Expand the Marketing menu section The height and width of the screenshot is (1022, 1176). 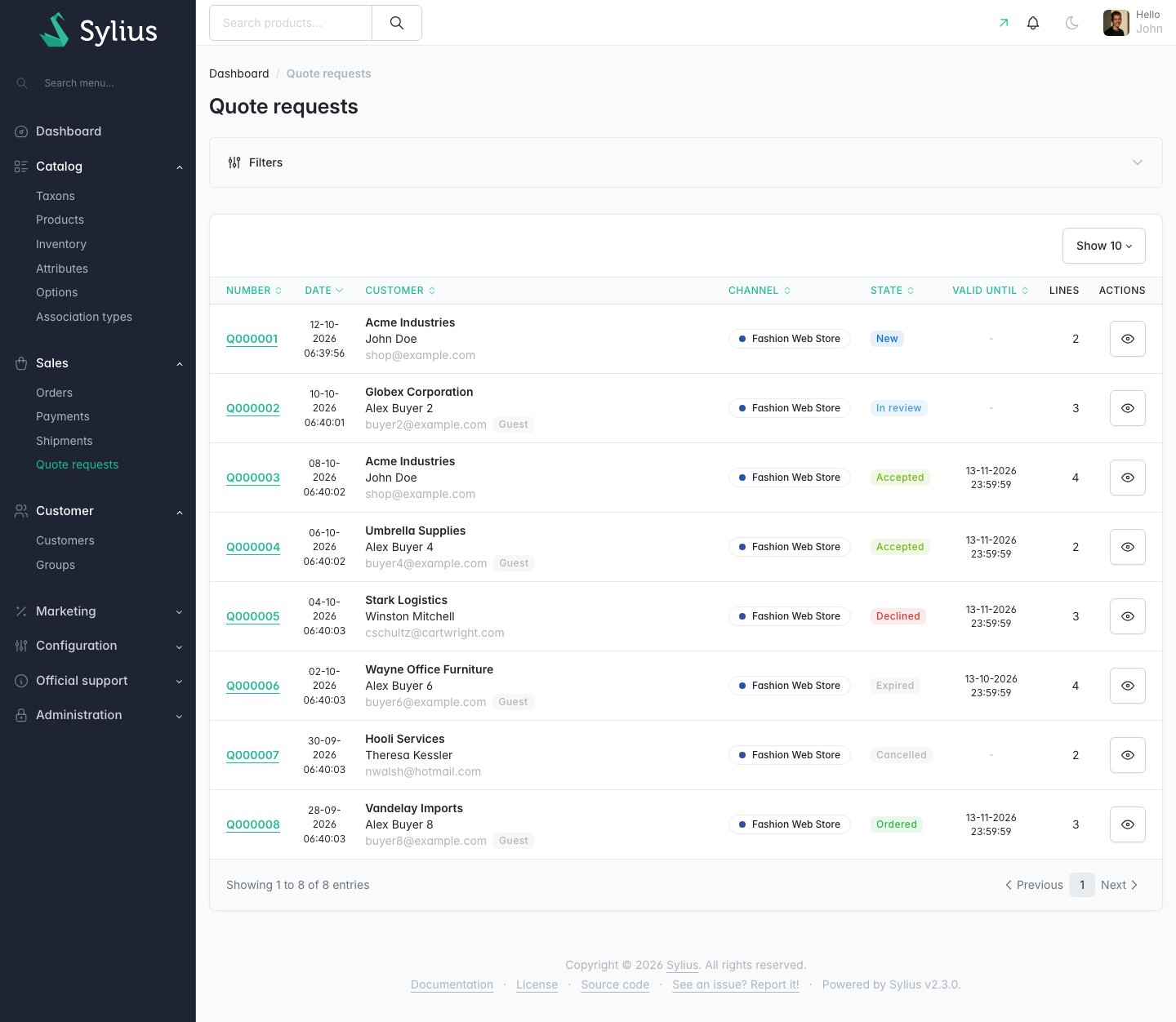tap(98, 611)
